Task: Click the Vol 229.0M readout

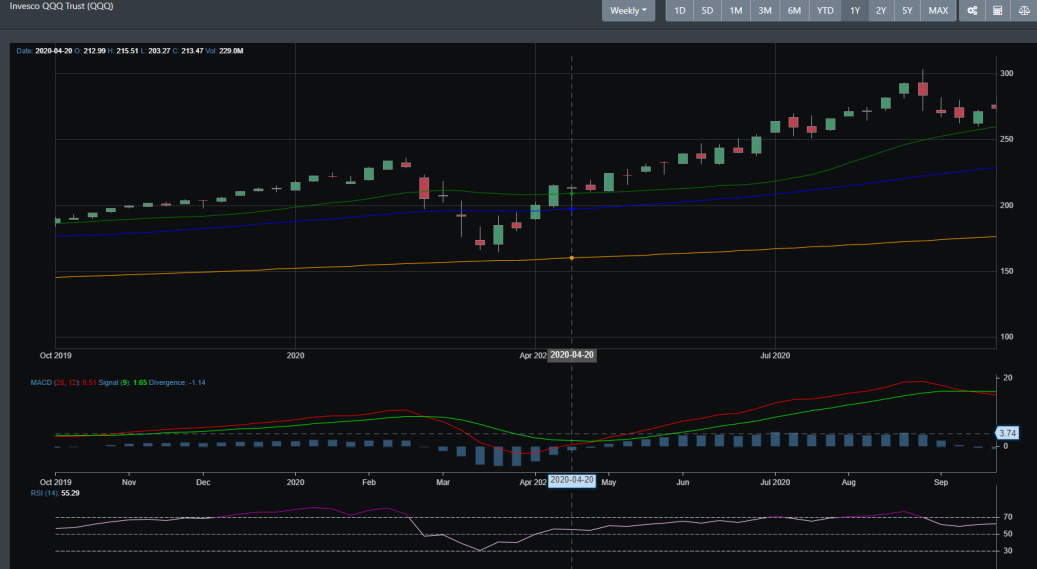Action: click(224, 51)
